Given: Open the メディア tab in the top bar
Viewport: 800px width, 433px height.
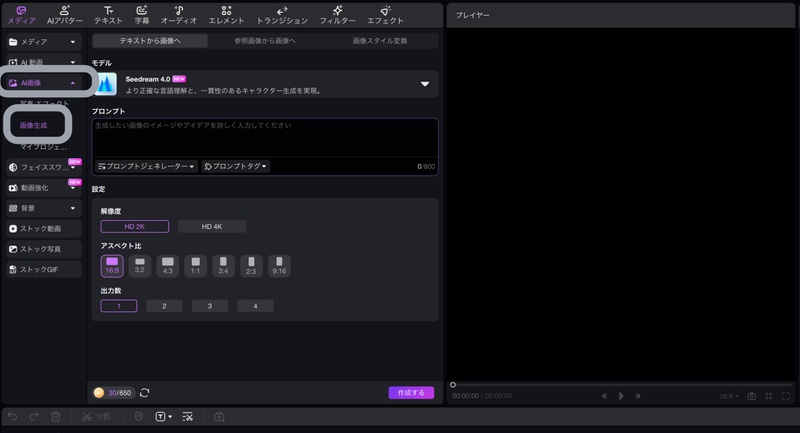Looking at the screenshot, I should point(21,15).
